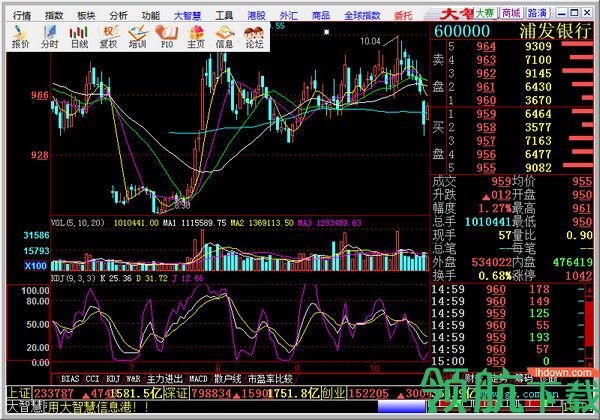Click sell level 1 price 960
The image size is (600, 420).
tap(486, 100)
